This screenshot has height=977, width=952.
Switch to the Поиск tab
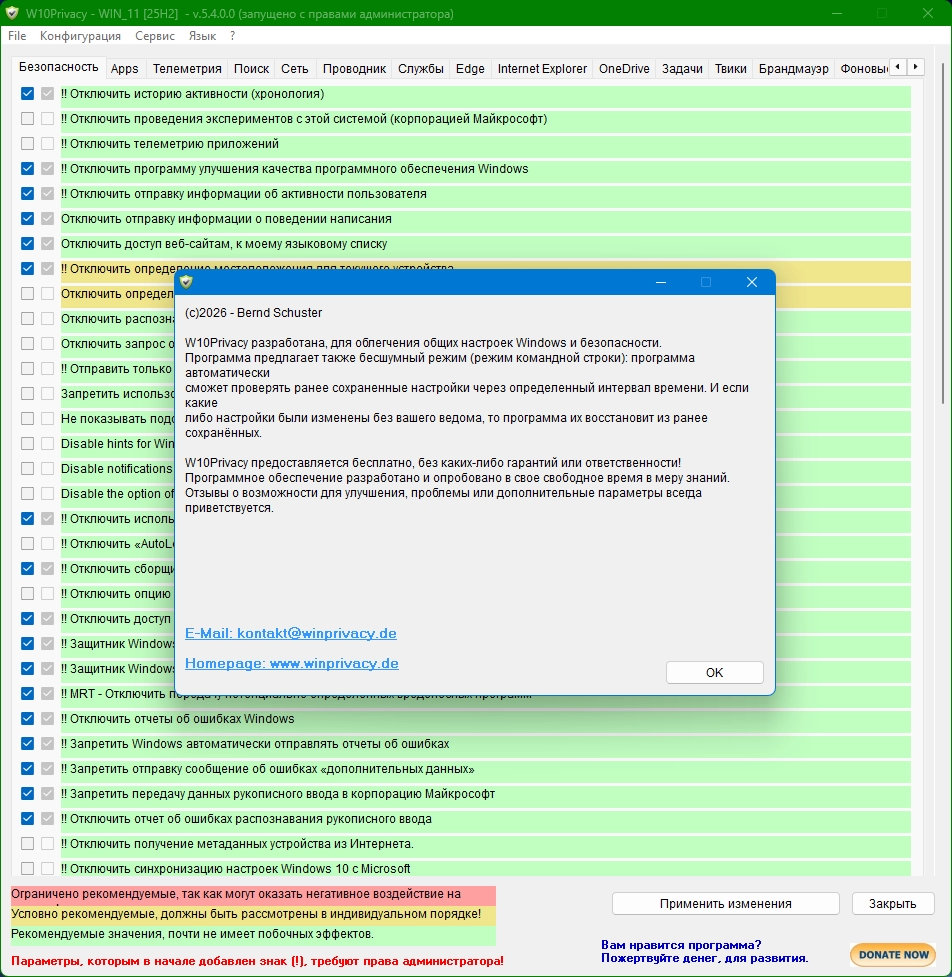point(251,69)
